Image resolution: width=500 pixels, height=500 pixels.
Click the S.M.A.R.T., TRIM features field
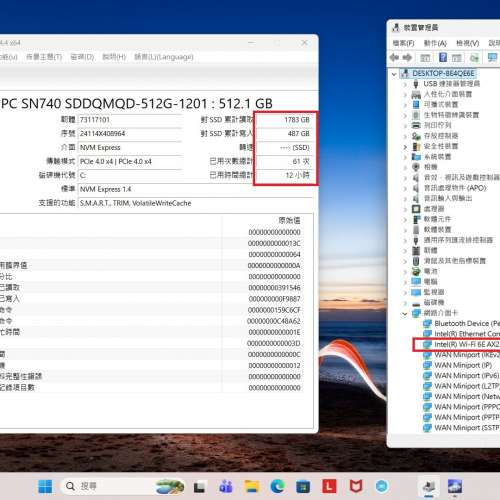click(195, 203)
